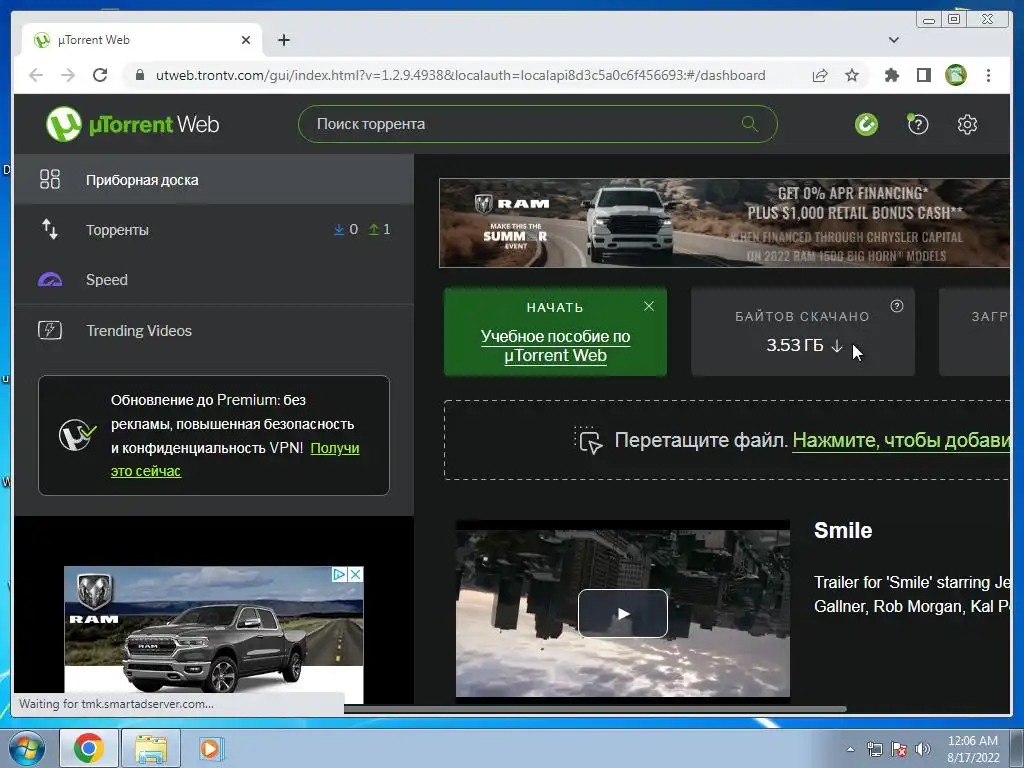Click the Premium µTorrent checkmark icon
This screenshot has height=768, width=1024.
tap(77, 435)
